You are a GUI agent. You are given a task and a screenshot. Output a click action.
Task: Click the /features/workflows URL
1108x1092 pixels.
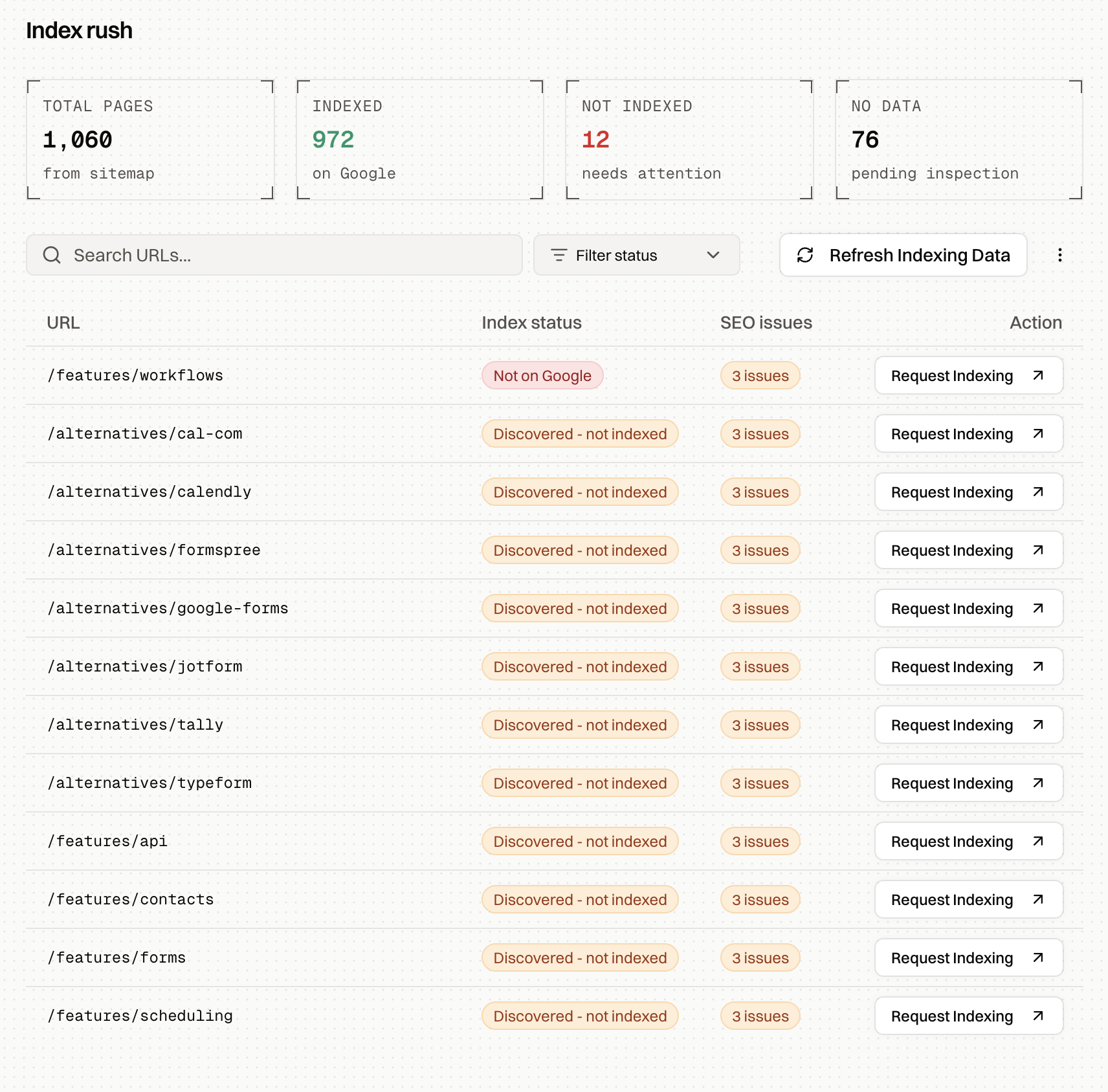pos(135,375)
